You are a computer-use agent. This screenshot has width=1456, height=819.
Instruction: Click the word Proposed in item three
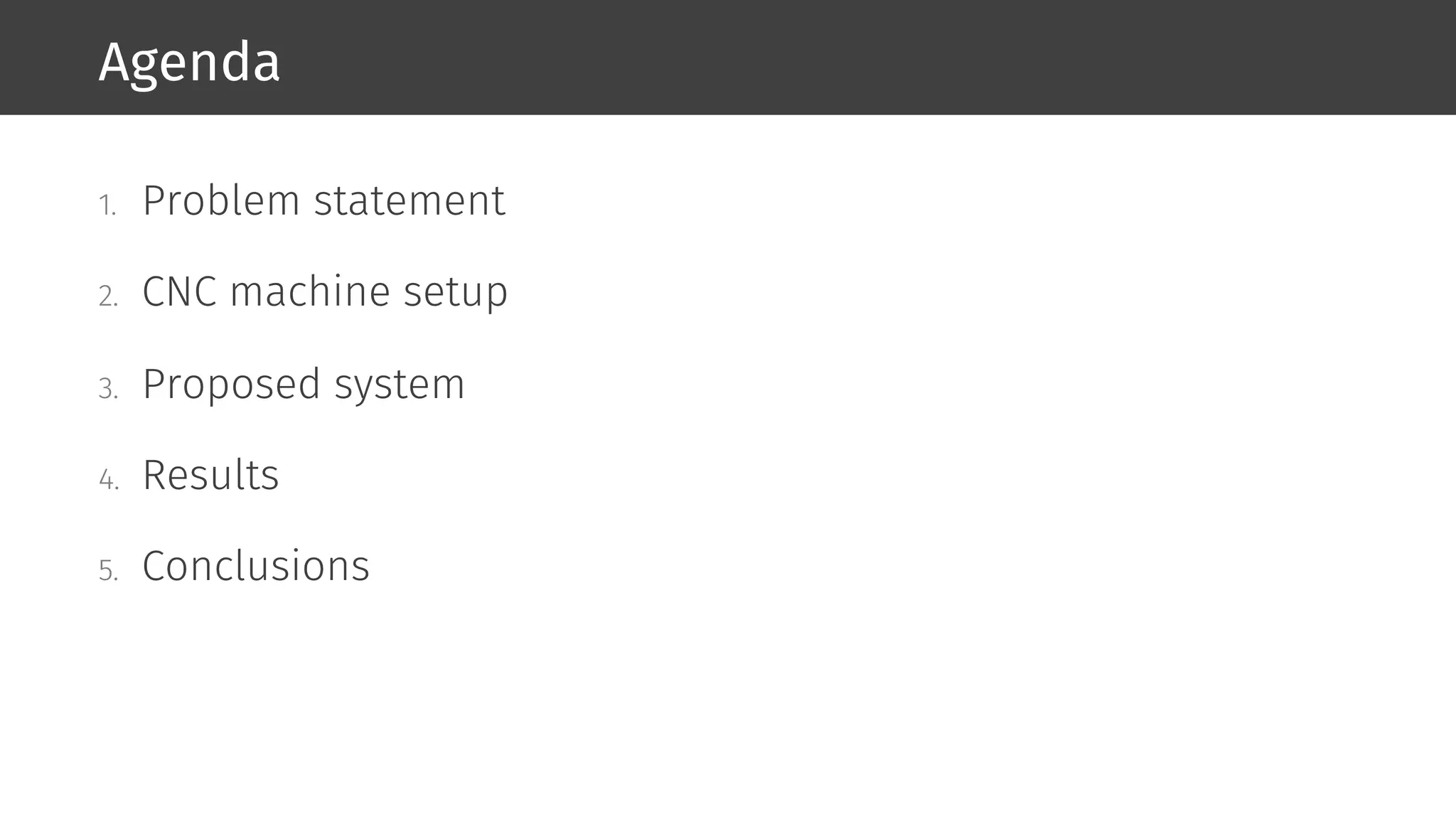click(x=231, y=385)
